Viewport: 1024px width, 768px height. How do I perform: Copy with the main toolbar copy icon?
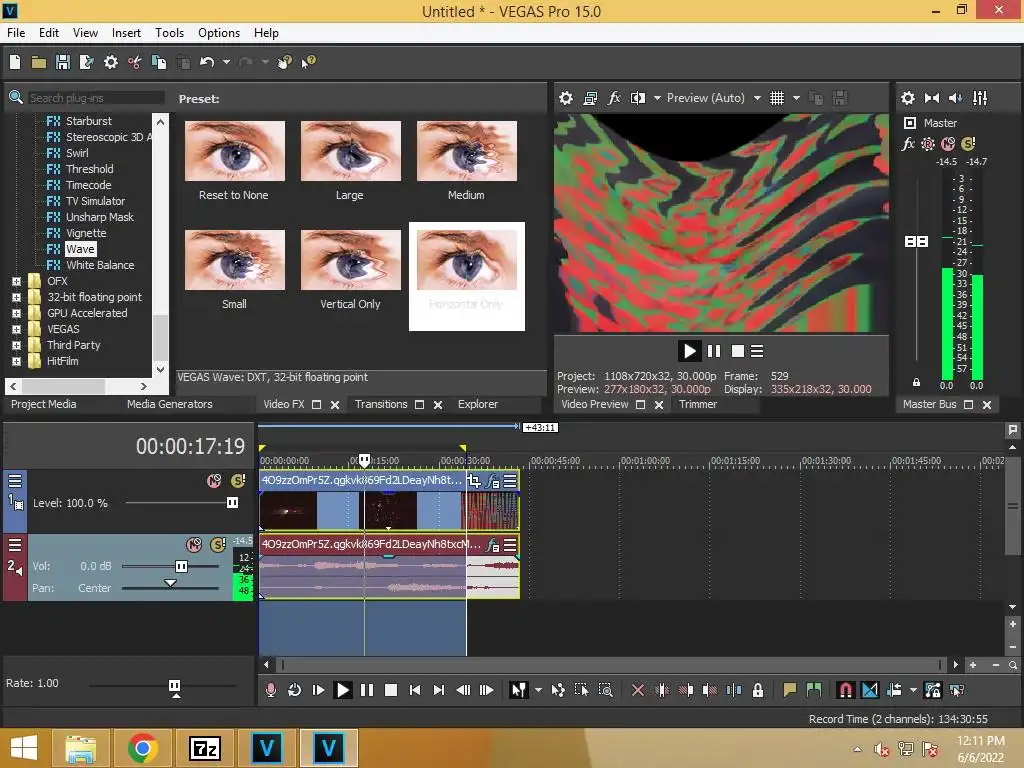[159, 62]
